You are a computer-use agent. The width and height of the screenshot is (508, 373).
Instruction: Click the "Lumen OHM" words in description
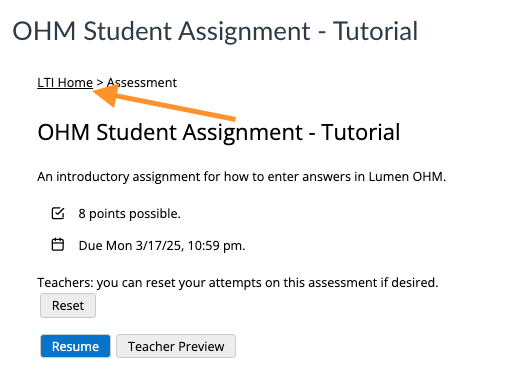pyautogui.click(x=407, y=176)
